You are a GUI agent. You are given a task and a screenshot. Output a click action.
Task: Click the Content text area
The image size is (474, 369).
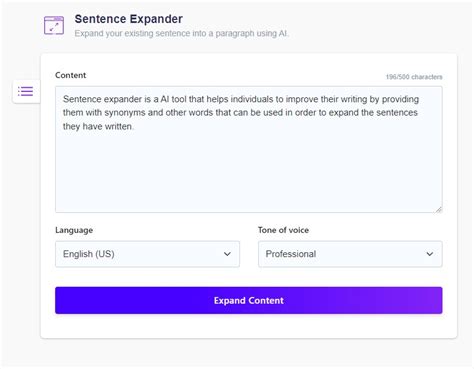(249, 149)
